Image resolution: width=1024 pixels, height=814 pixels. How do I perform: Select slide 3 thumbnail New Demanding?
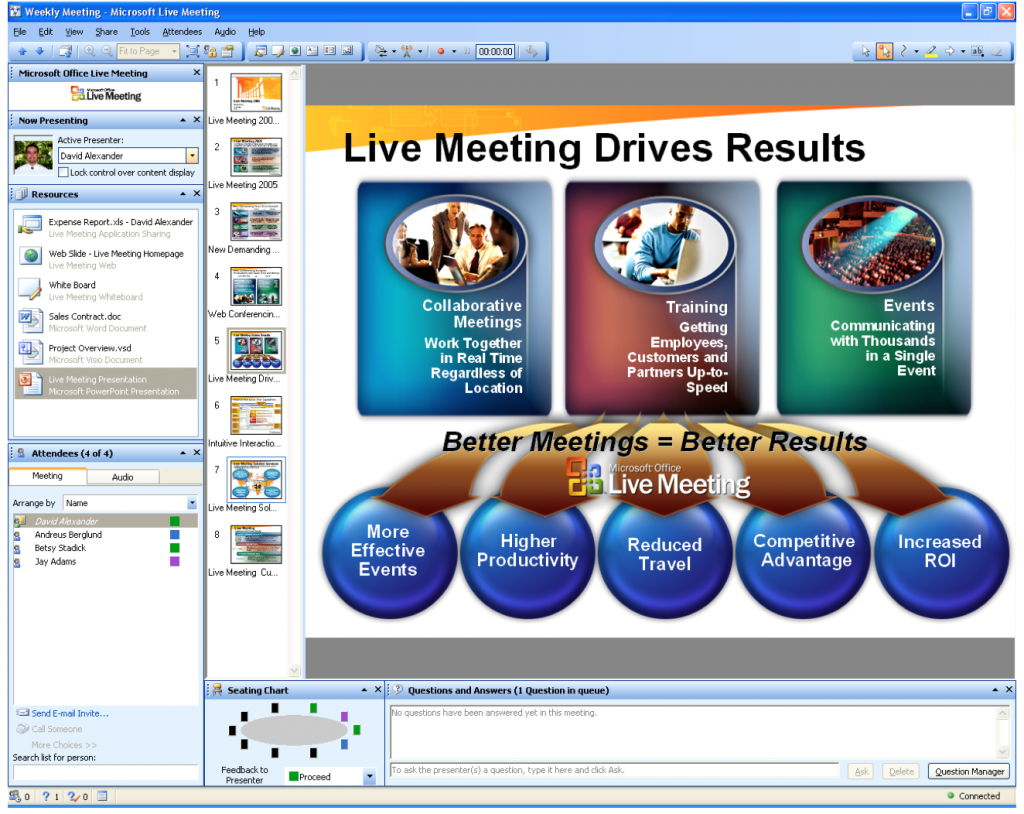[x=256, y=222]
